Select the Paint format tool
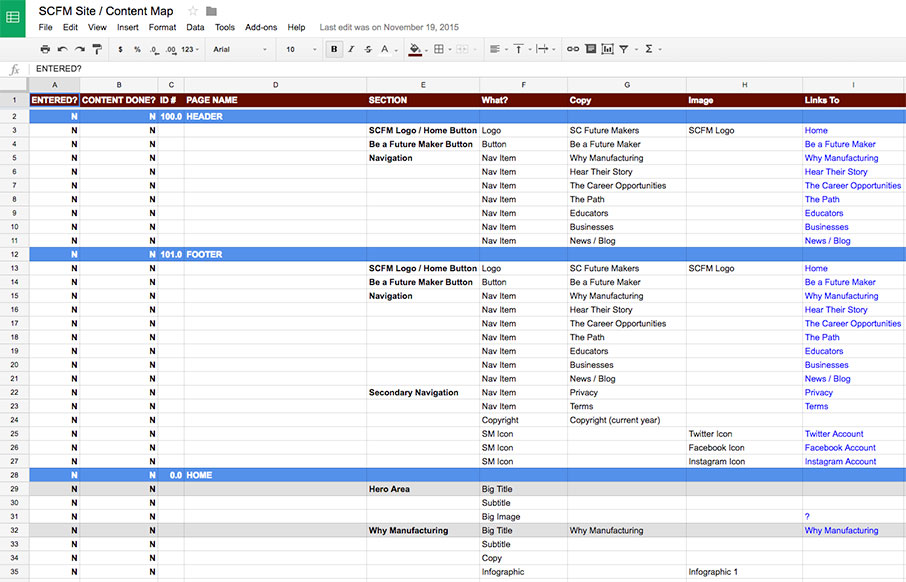This screenshot has height=582, width=906. tap(97, 49)
